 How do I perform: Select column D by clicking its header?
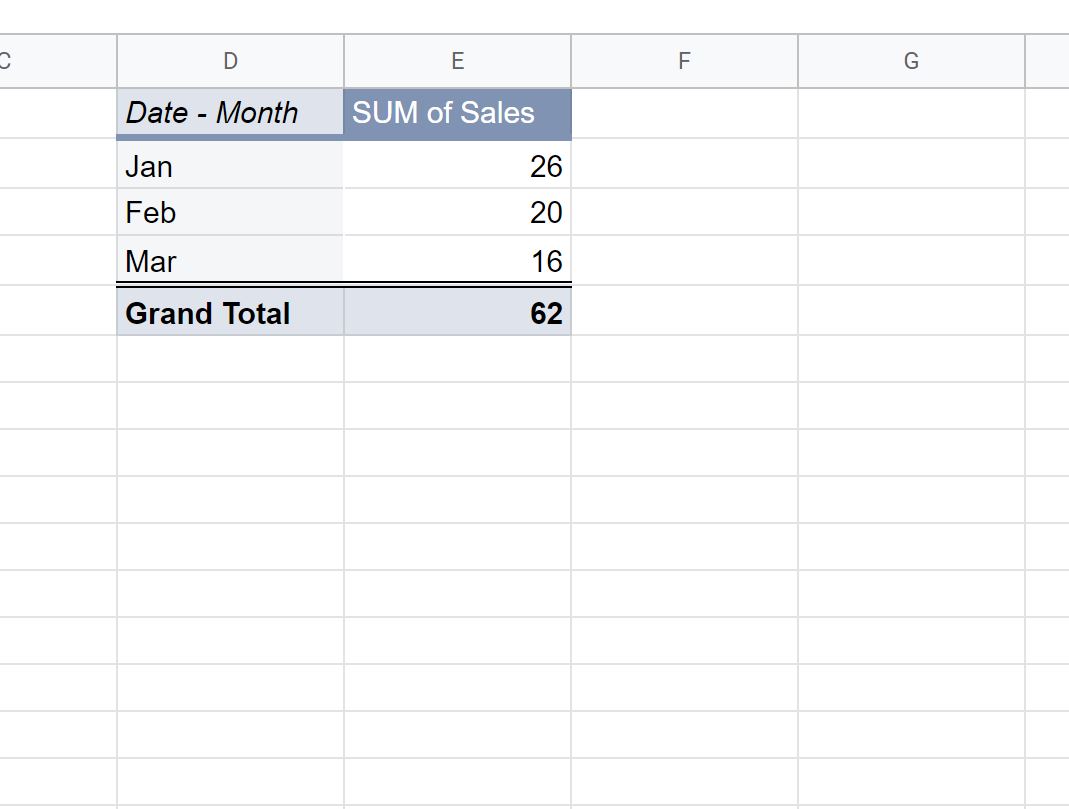click(229, 60)
